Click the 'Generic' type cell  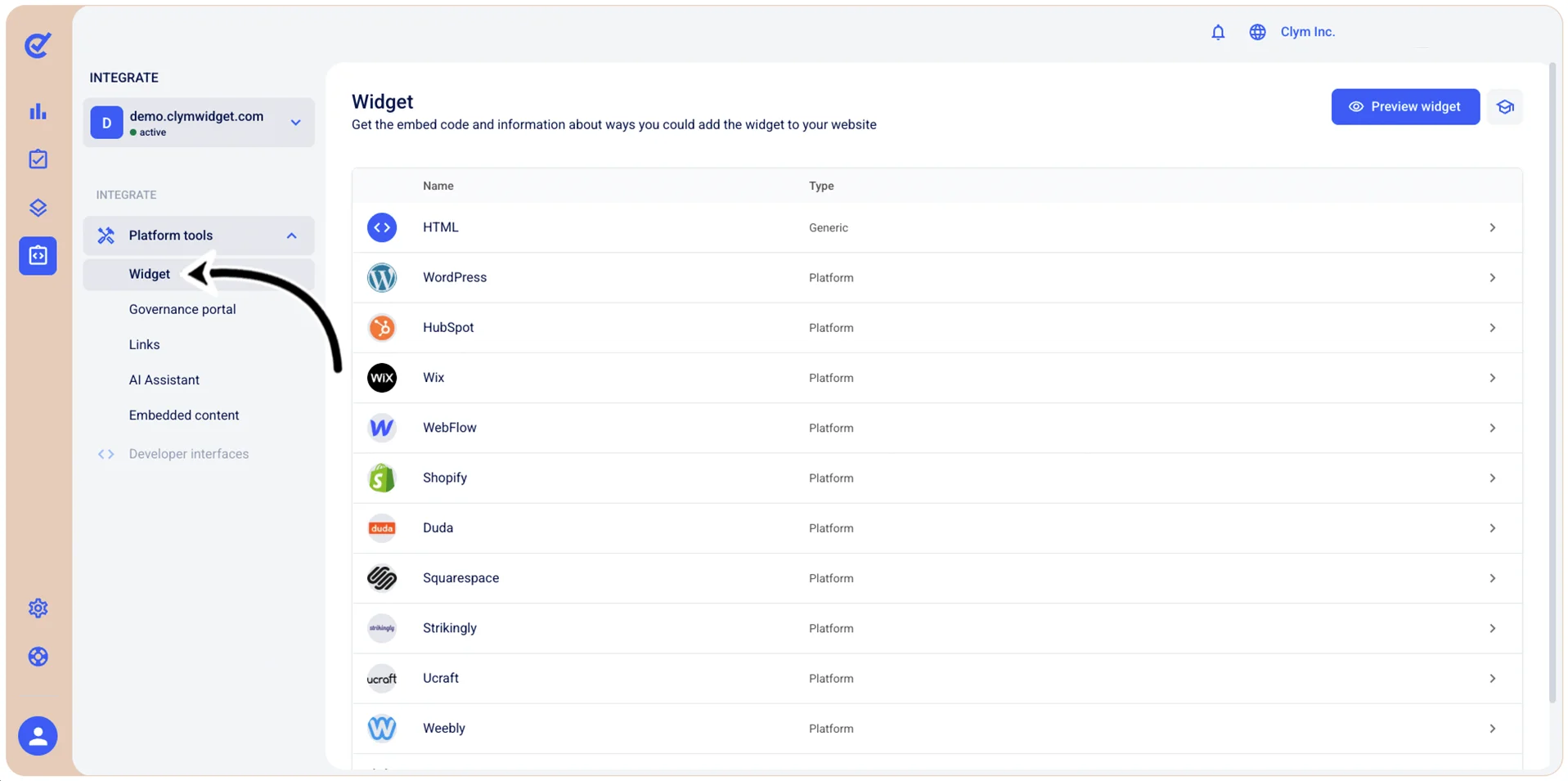click(829, 227)
